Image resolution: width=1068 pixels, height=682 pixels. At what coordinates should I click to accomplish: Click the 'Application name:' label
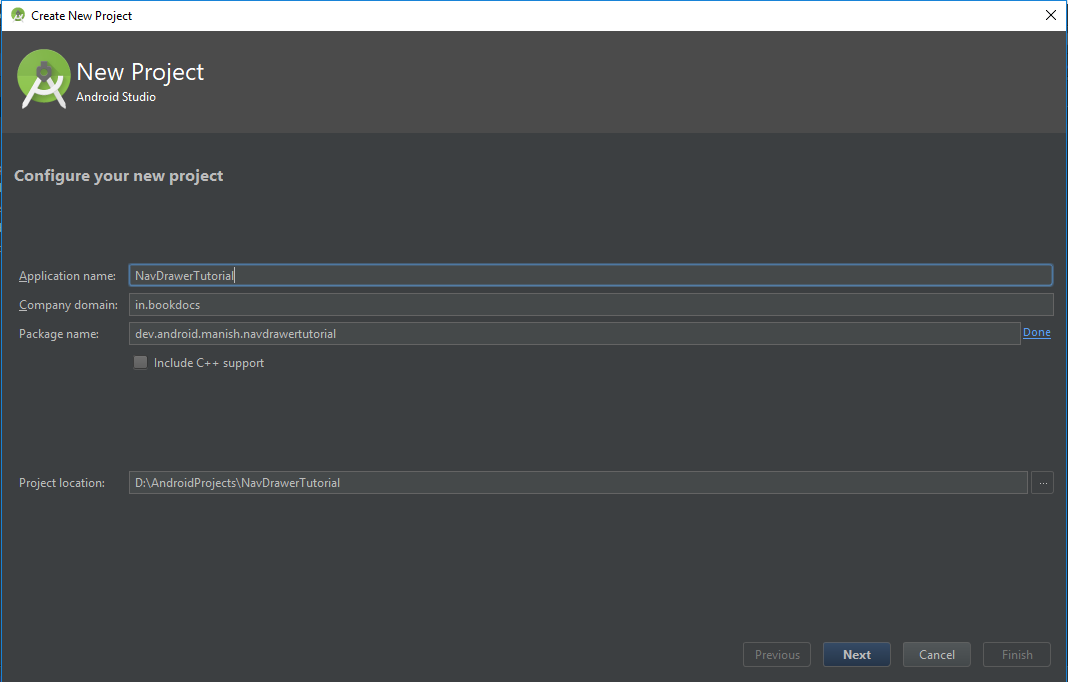67,276
